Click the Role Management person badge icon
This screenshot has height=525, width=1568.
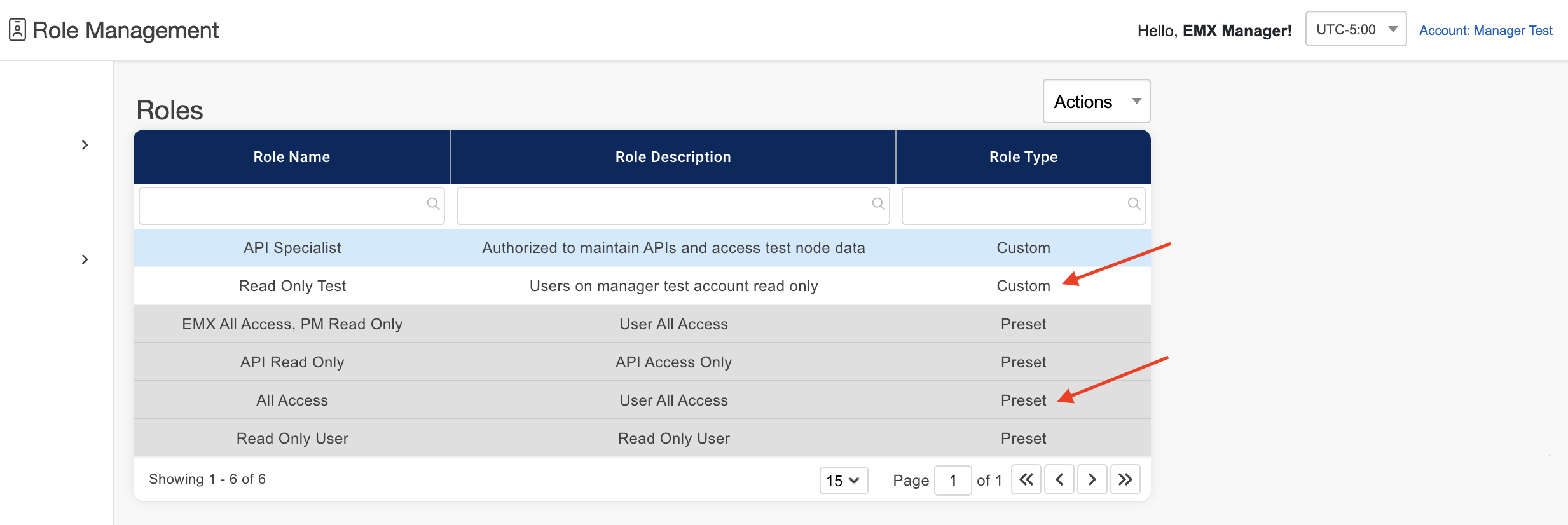coord(17,30)
